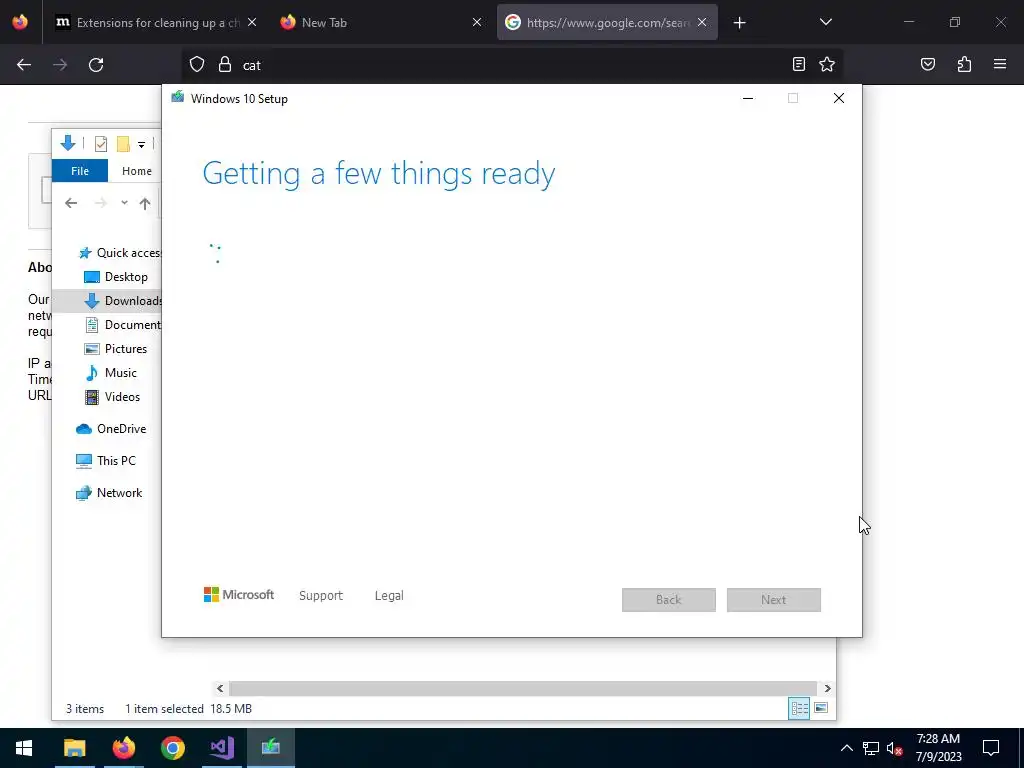Open Legal link in Windows 10 Setup
The image size is (1024, 768).
[x=389, y=596]
